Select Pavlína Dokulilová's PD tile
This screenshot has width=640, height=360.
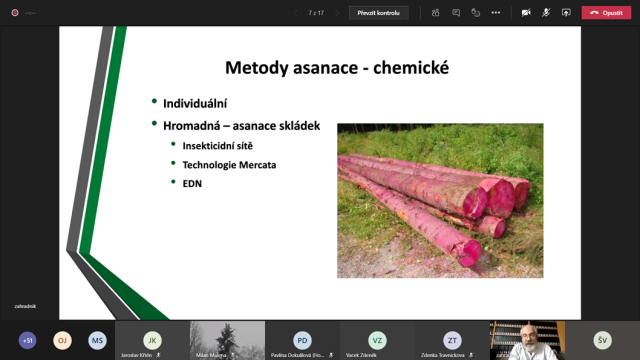[x=302, y=340]
